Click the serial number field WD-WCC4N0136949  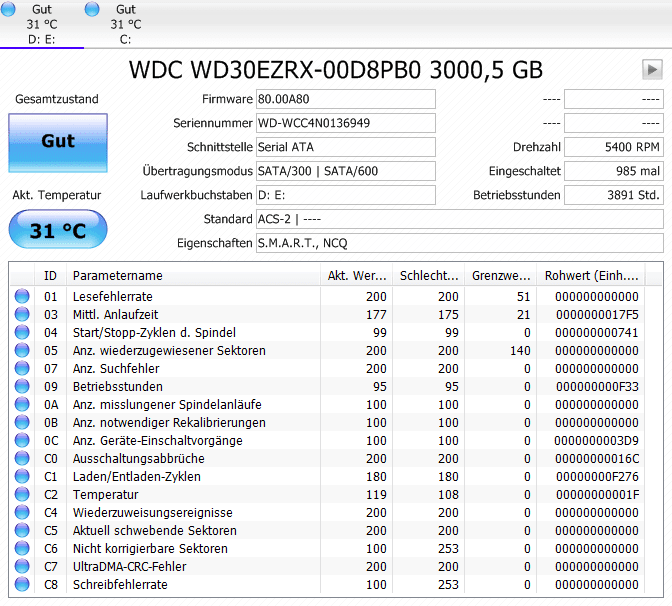pyautogui.click(x=345, y=123)
